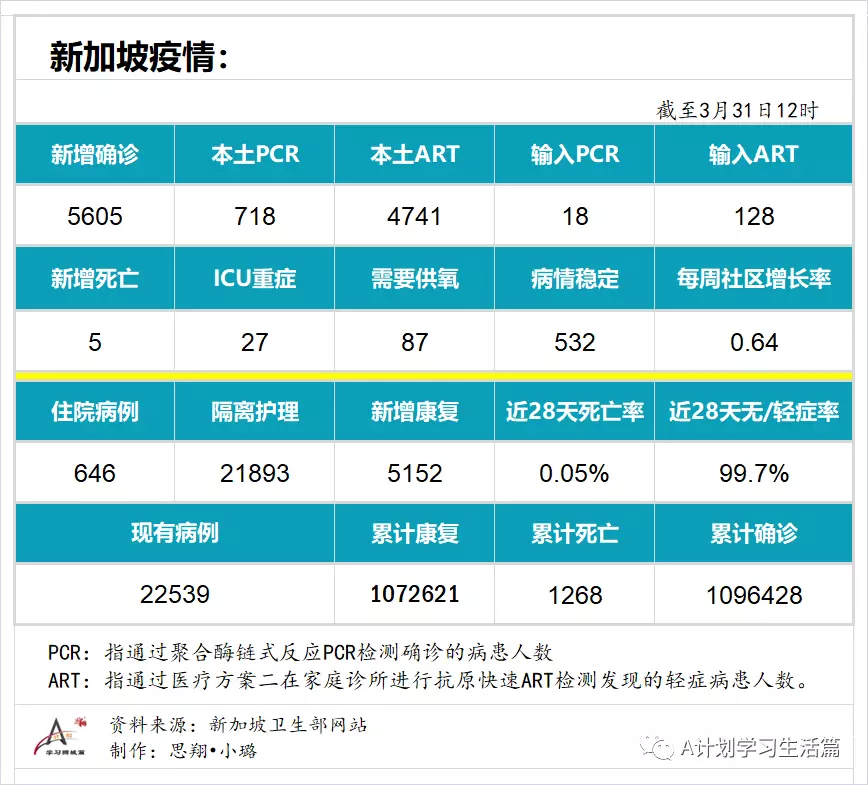Toggle the 病情稳定 header cell
Screen dimensions: 868x785
[x=574, y=278]
